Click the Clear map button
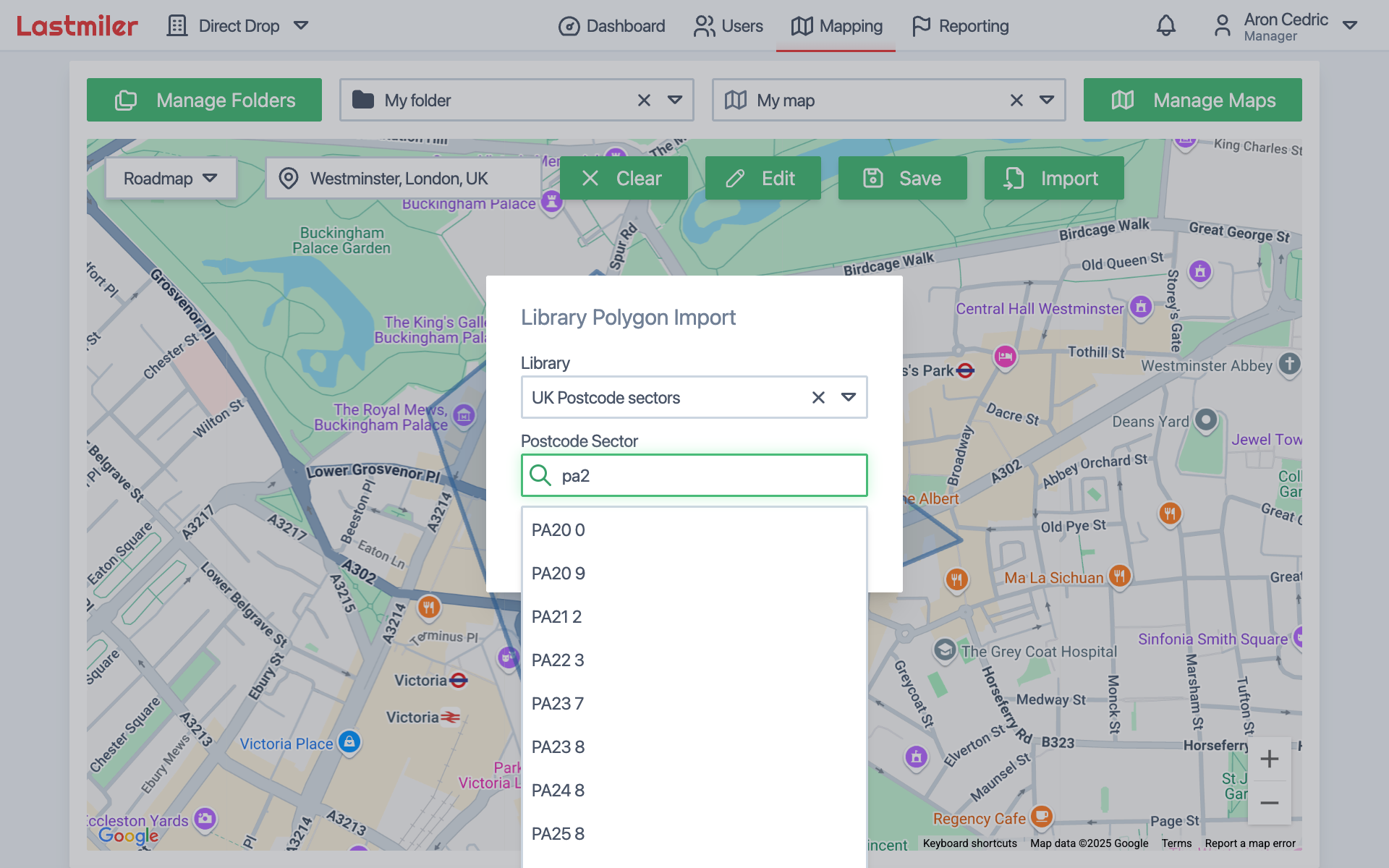This screenshot has height=868, width=1389. tap(624, 178)
